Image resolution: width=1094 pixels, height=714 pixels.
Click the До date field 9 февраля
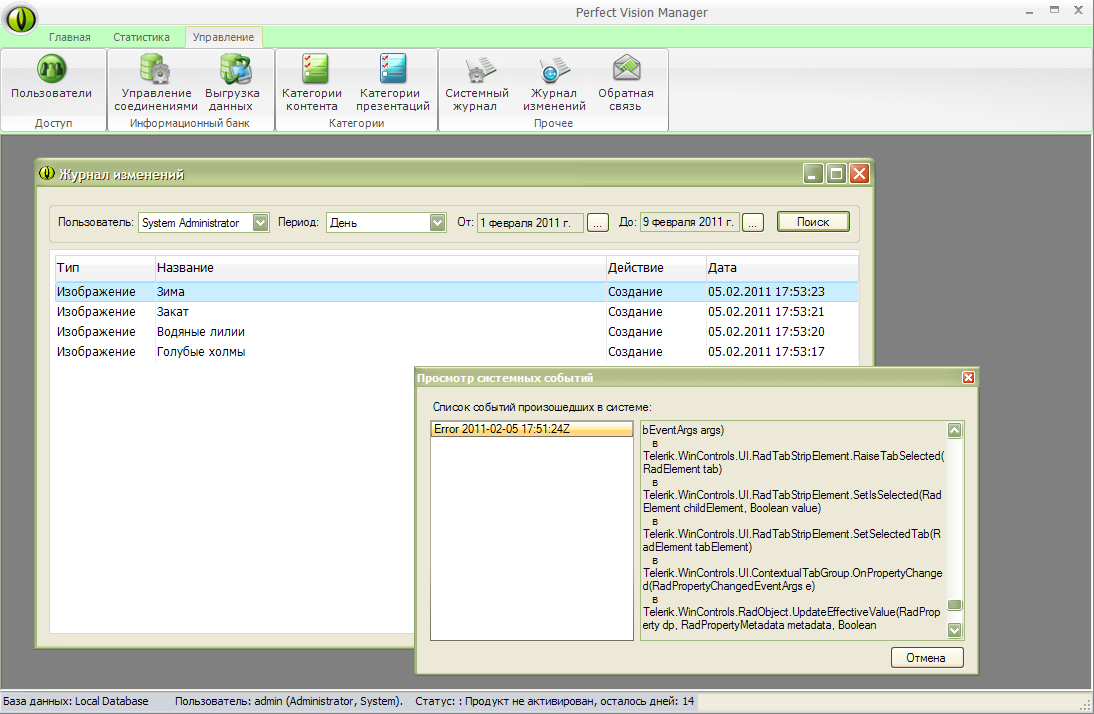point(689,223)
